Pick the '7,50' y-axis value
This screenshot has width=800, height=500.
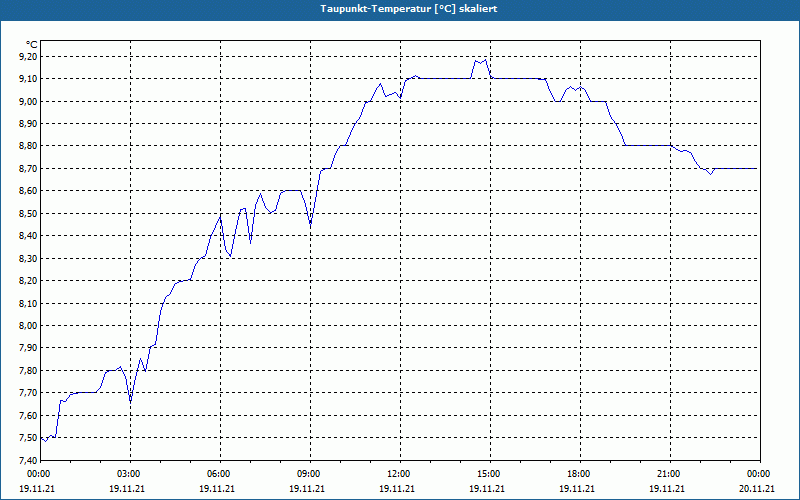29,438
